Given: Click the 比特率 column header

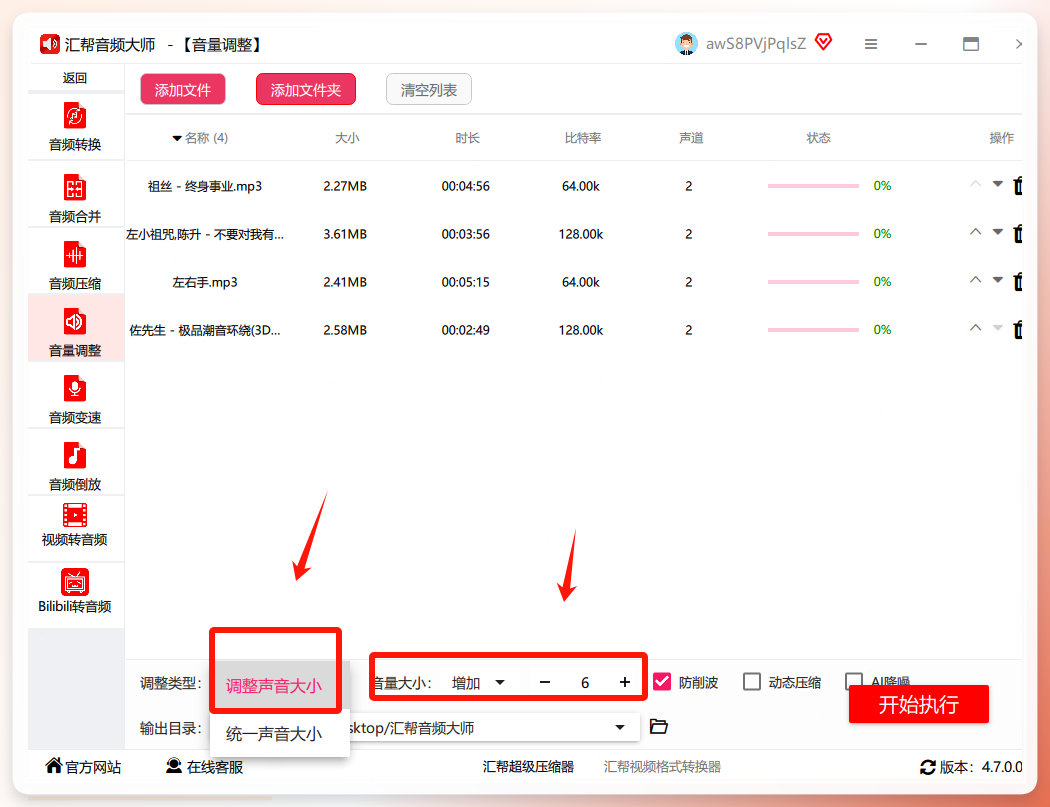Looking at the screenshot, I should tap(583, 138).
